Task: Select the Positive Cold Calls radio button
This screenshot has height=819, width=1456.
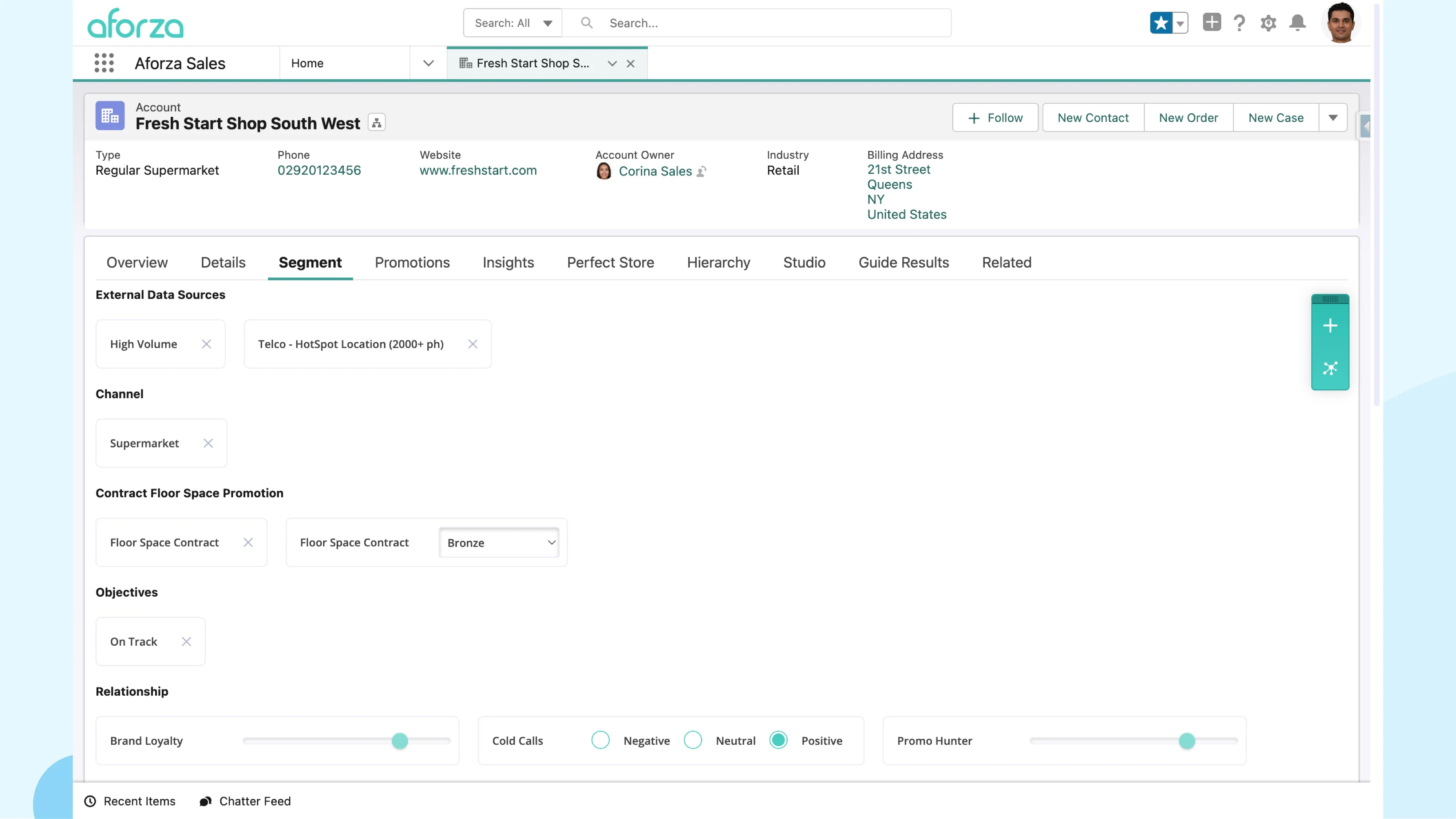Action: [778, 740]
